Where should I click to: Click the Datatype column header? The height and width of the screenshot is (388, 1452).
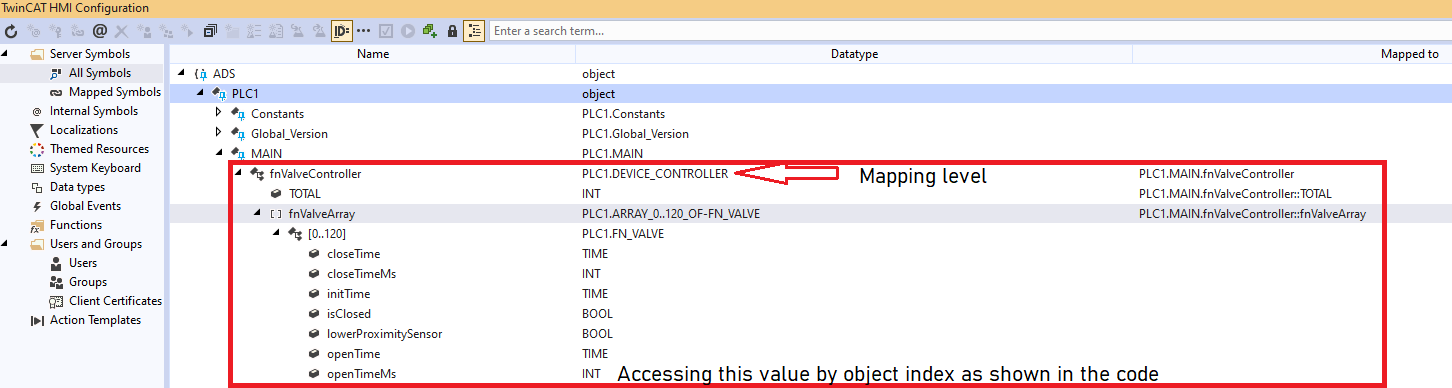click(854, 54)
